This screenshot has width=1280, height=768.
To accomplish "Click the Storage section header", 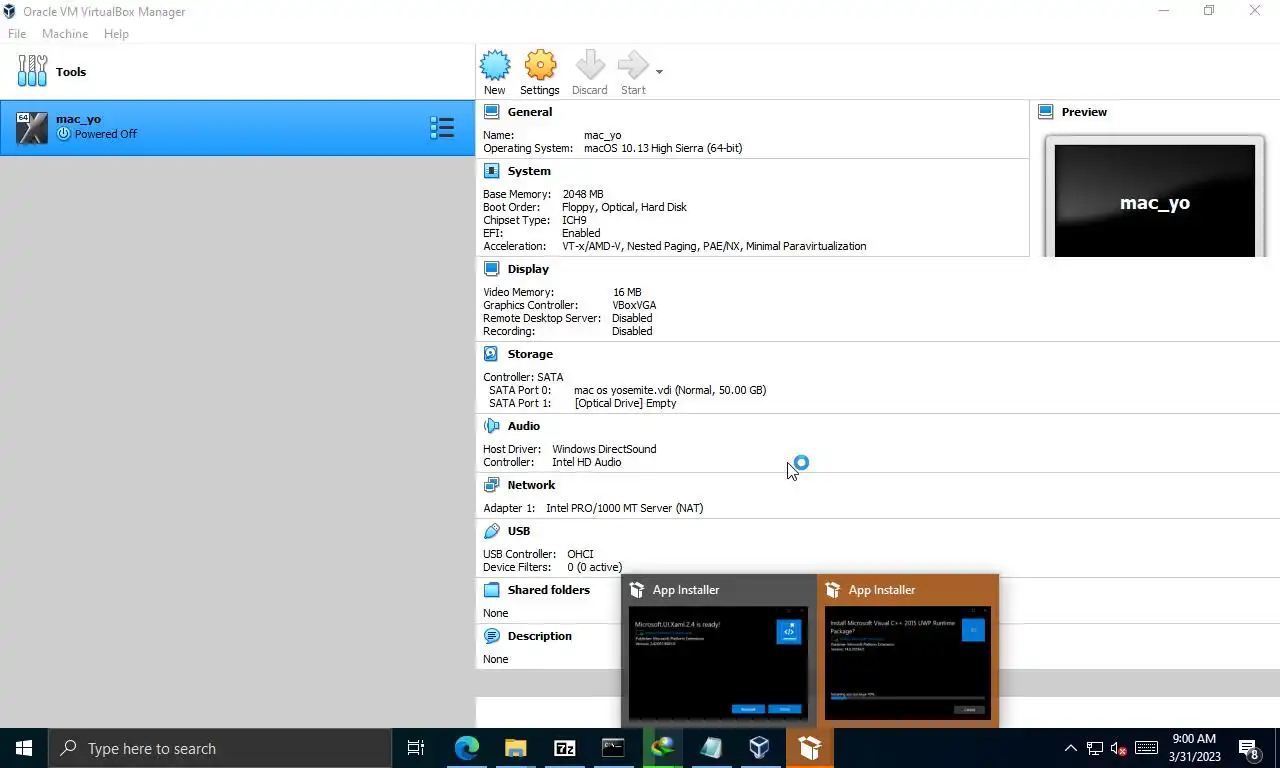I will (530, 354).
